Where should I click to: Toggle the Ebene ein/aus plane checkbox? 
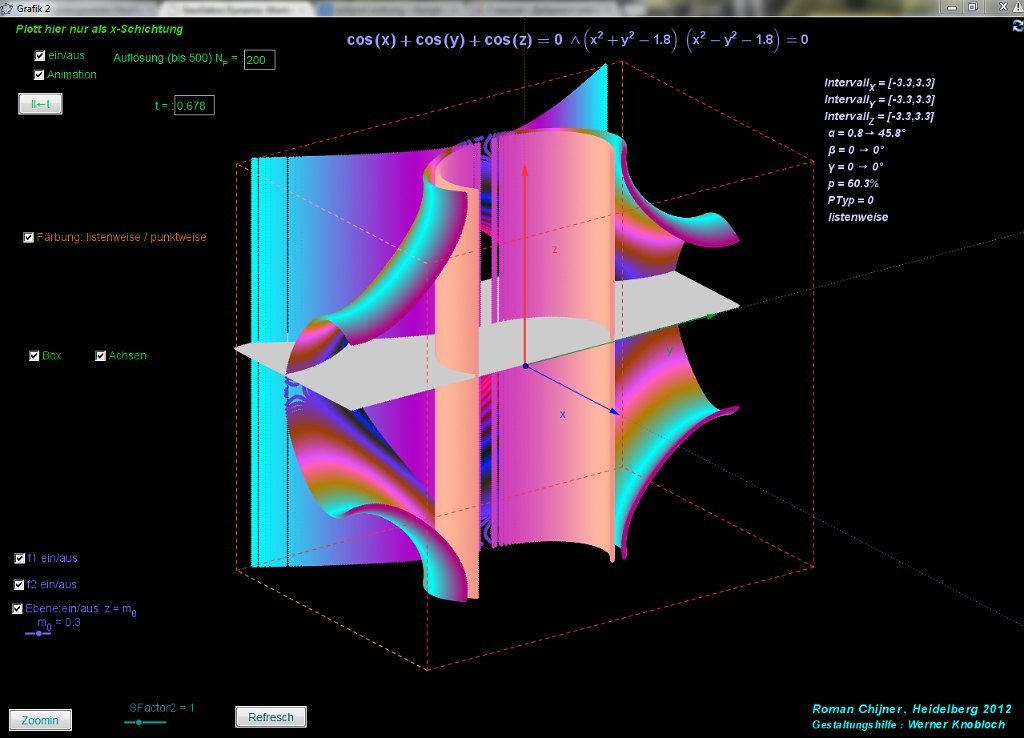coord(18,608)
